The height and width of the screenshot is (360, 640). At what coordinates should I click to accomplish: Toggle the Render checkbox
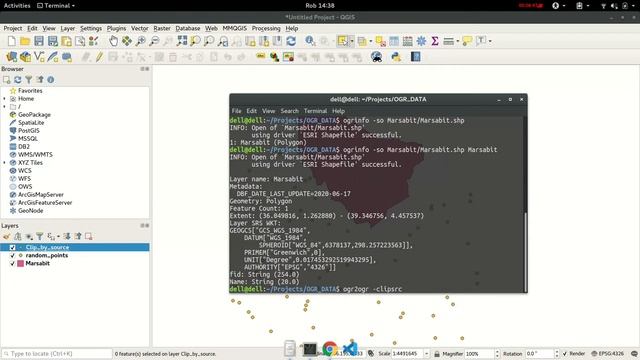coord(565,353)
